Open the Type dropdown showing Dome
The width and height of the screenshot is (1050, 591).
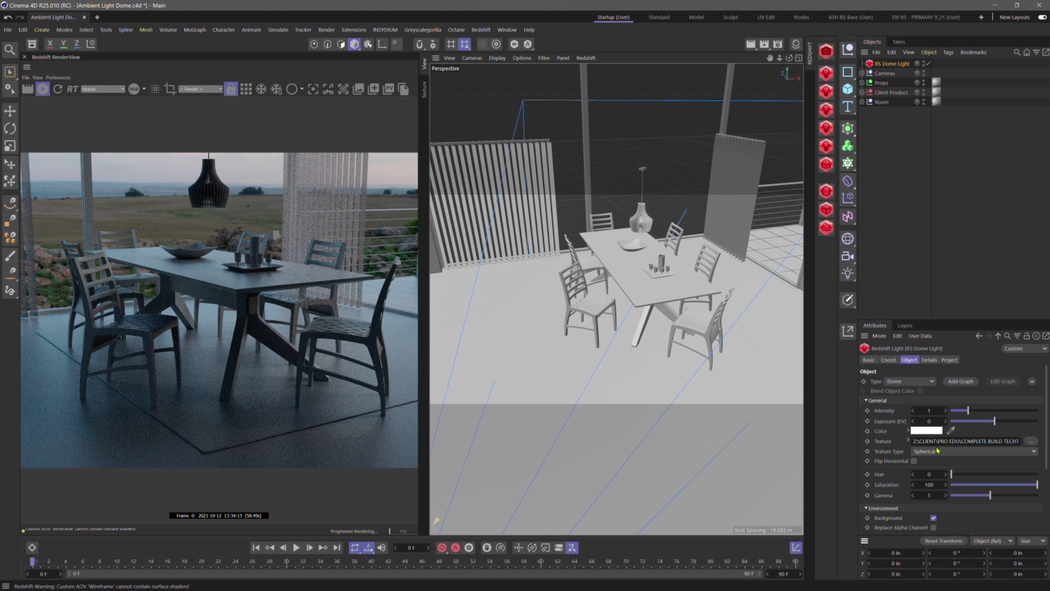point(908,381)
